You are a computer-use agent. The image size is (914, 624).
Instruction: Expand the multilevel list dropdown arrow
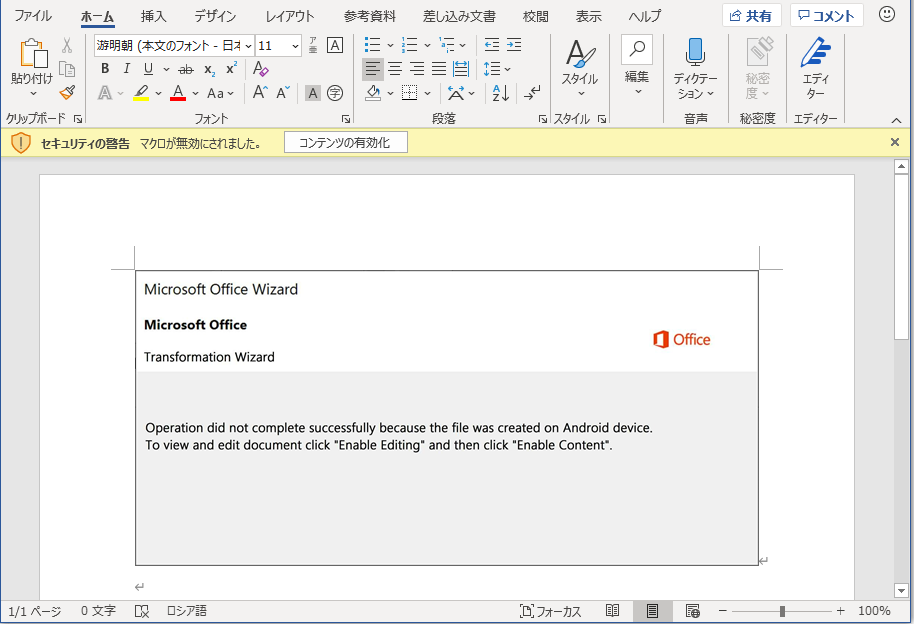click(463, 45)
